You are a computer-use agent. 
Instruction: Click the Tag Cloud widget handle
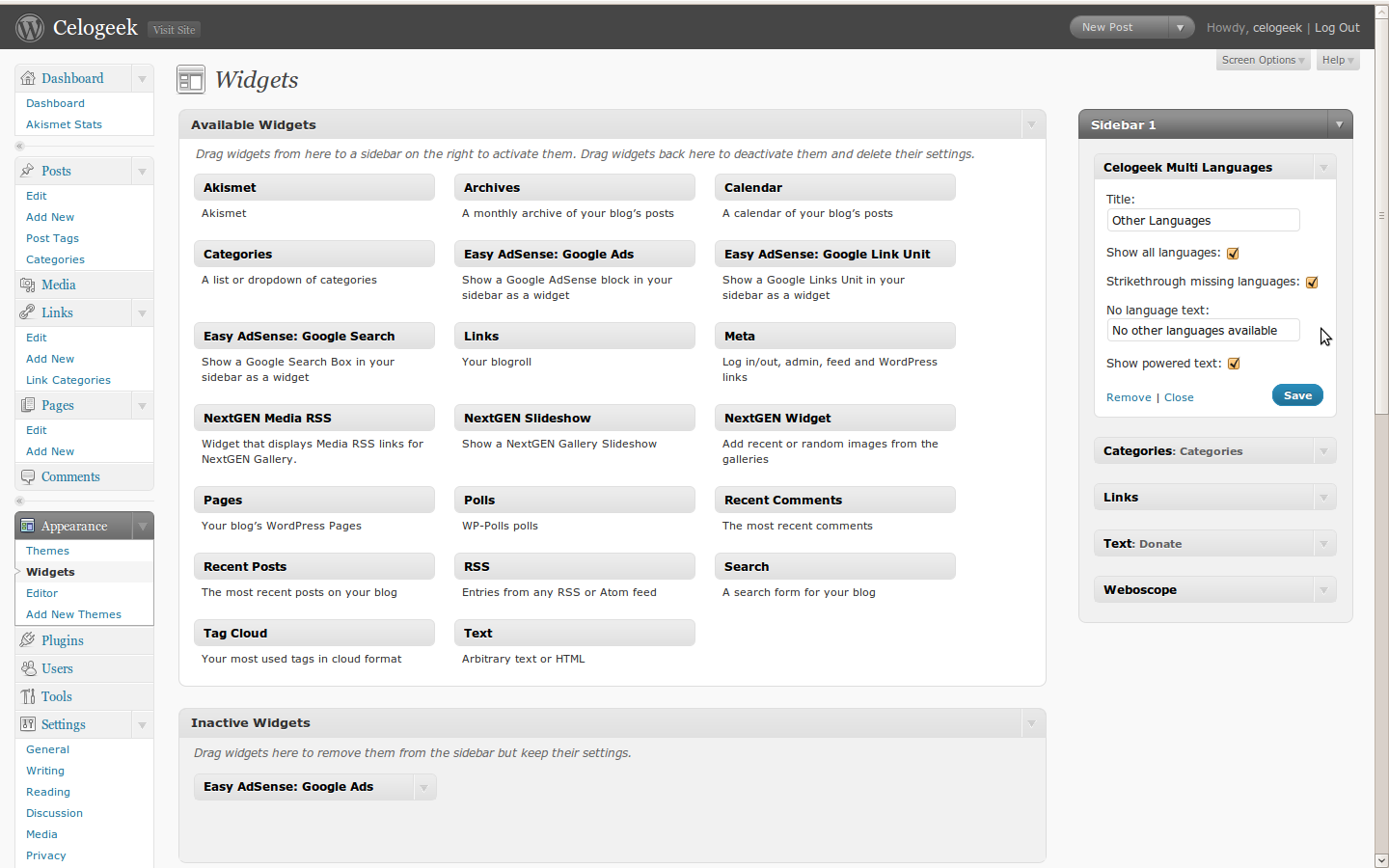pos(313,633)
